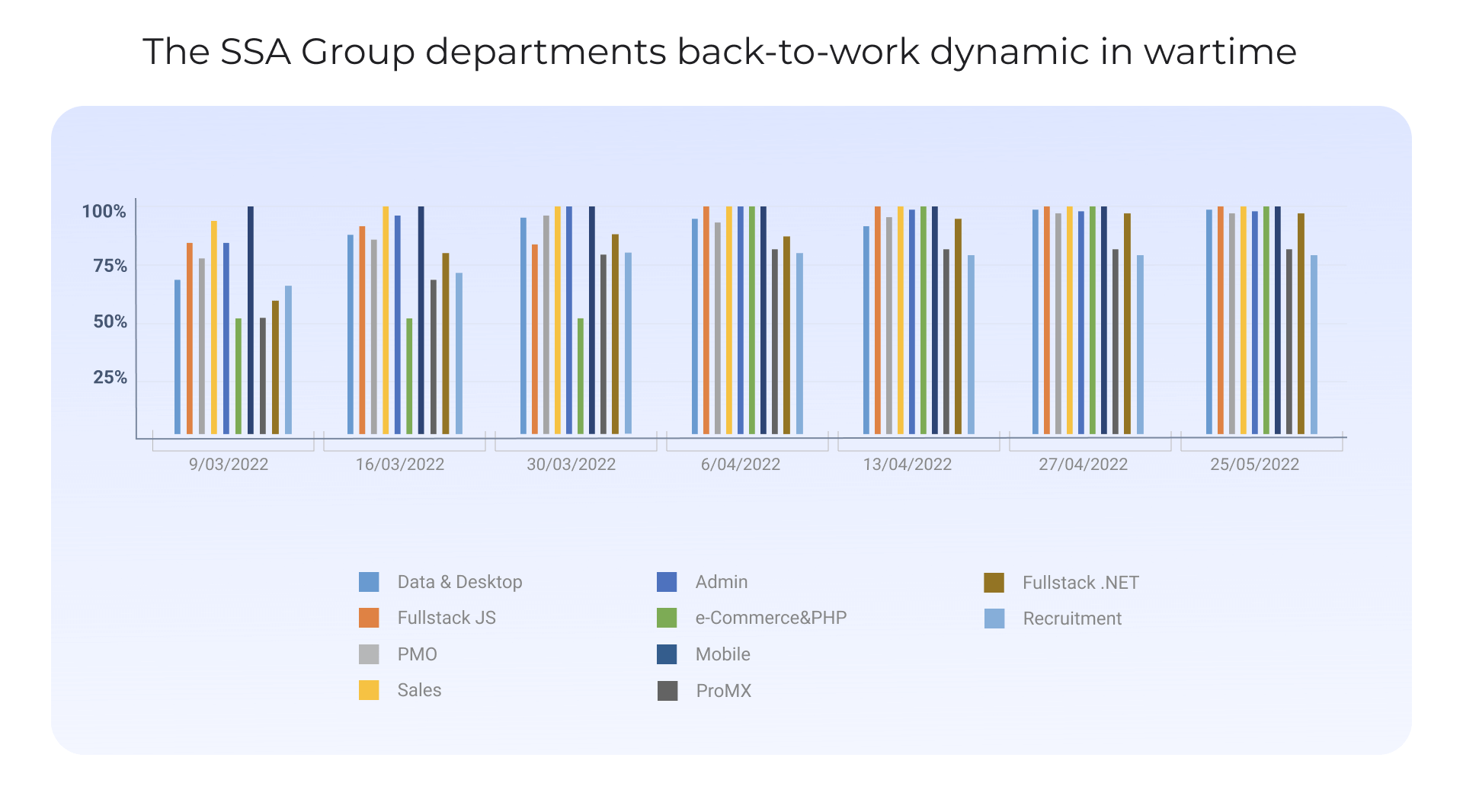Click the e-Commerce&PHP green legend swatch
The width and height of the screenshot is (1463, 812).
point(667,618)
